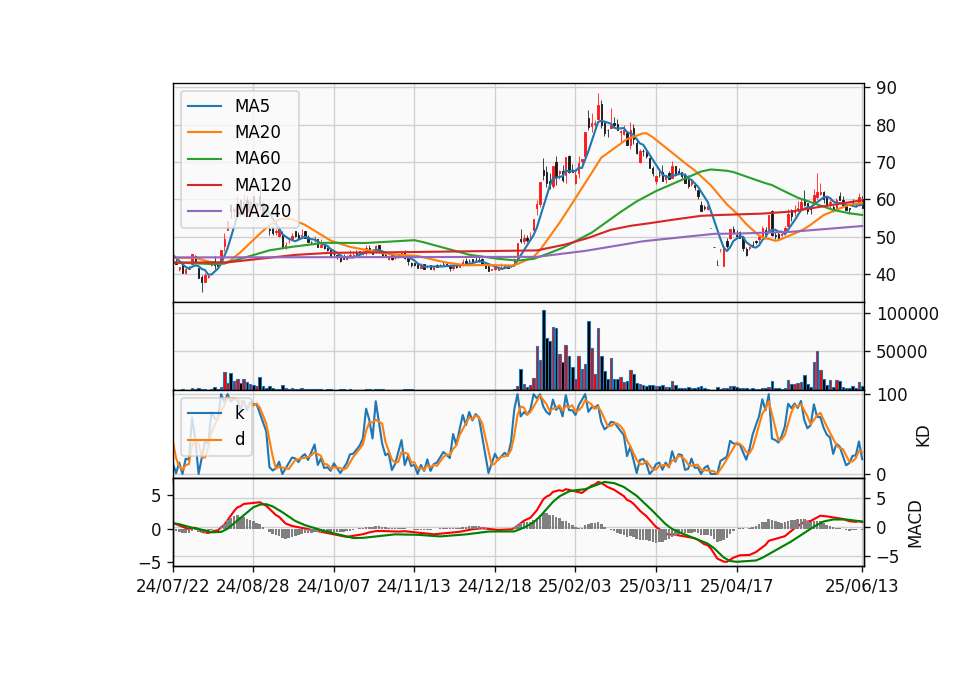Click the 70 price axis label
Viewport: 960px width, 690px height.
[x=887, y=163]
